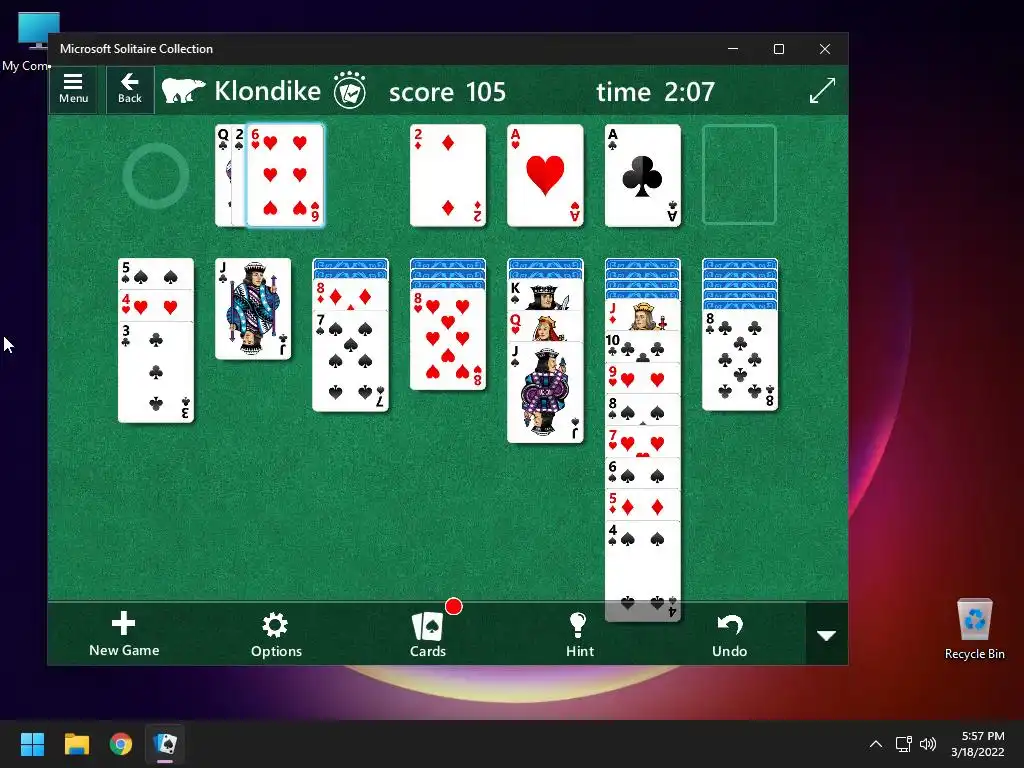Image resolution: width=1024 pixels, height=768 pixels.
Task: Click the polar bear theme icon
Action: point(183,91)
